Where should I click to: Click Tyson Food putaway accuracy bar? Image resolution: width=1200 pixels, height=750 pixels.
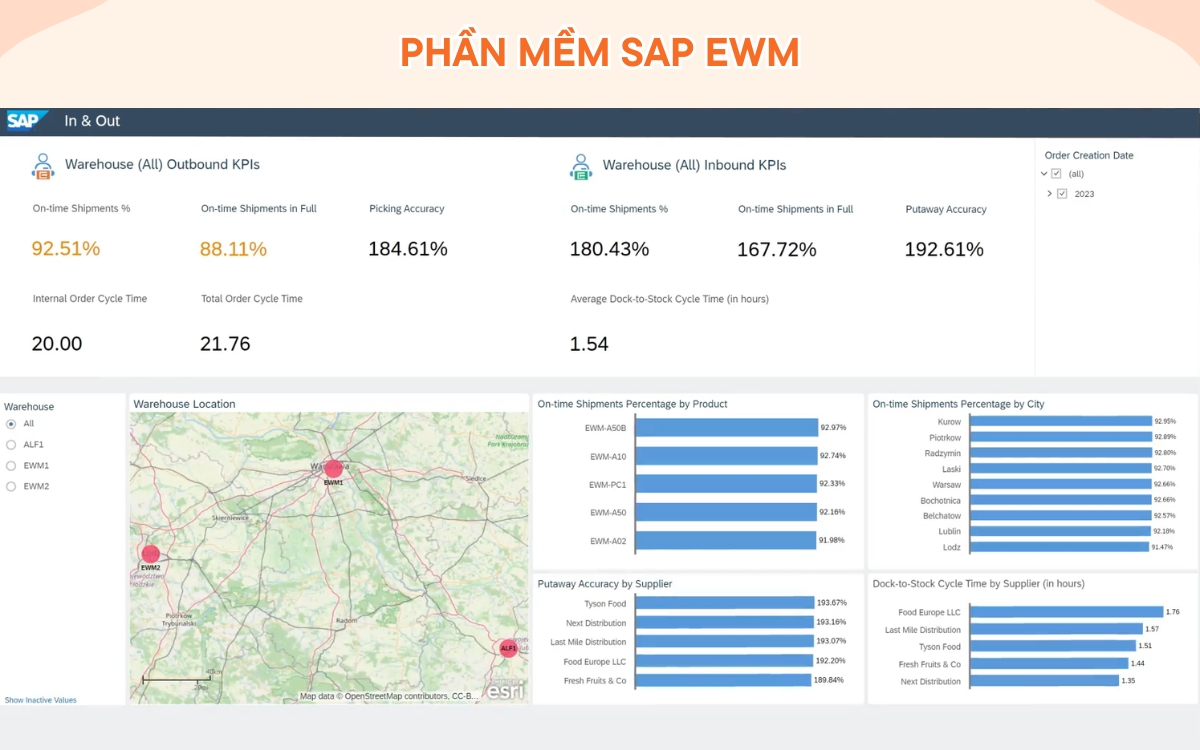[x=725, y=603]
